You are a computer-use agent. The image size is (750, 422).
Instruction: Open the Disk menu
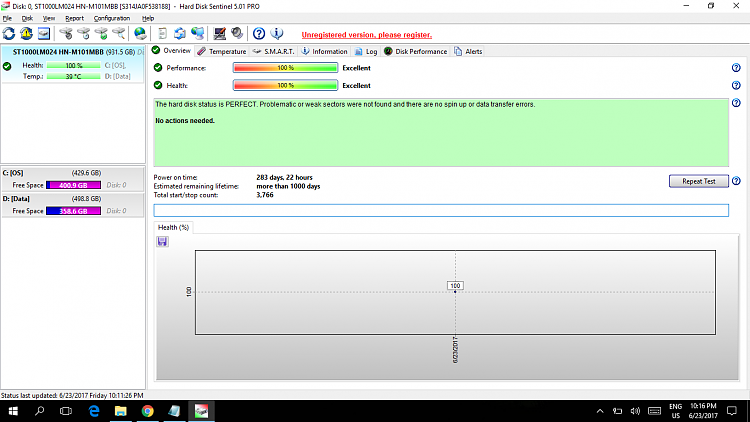pos(27,18)
